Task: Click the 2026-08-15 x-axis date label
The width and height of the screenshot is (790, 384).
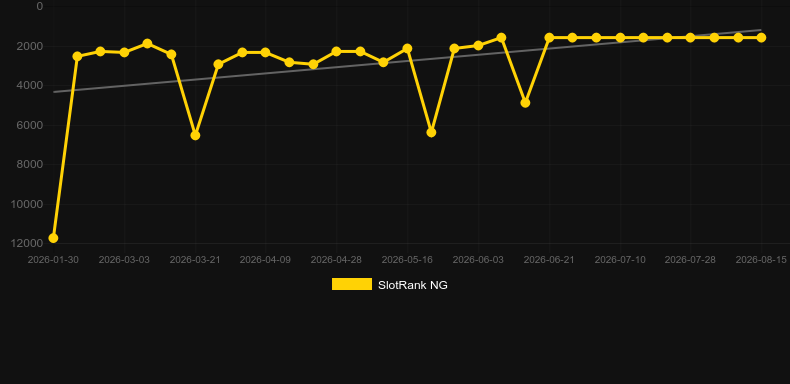Action: pyautogui.click(x=761, y=260)
